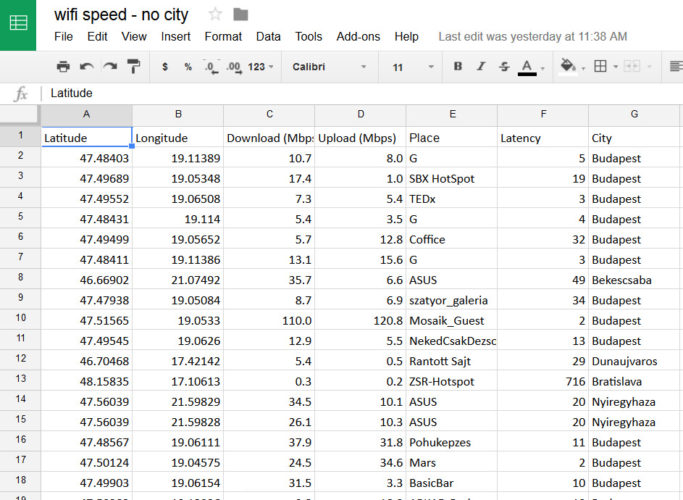Screen dimensions: 683x500
Task: Format as percent
Action: pyautogui.click(x=188, y=67)
